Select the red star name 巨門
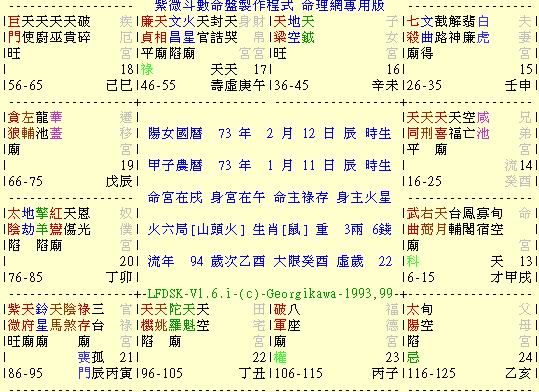 [14, 30]
